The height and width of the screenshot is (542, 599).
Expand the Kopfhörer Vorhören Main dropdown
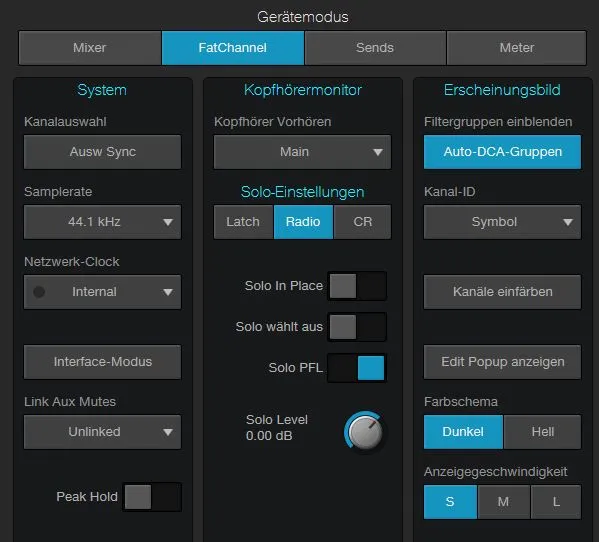302,152
